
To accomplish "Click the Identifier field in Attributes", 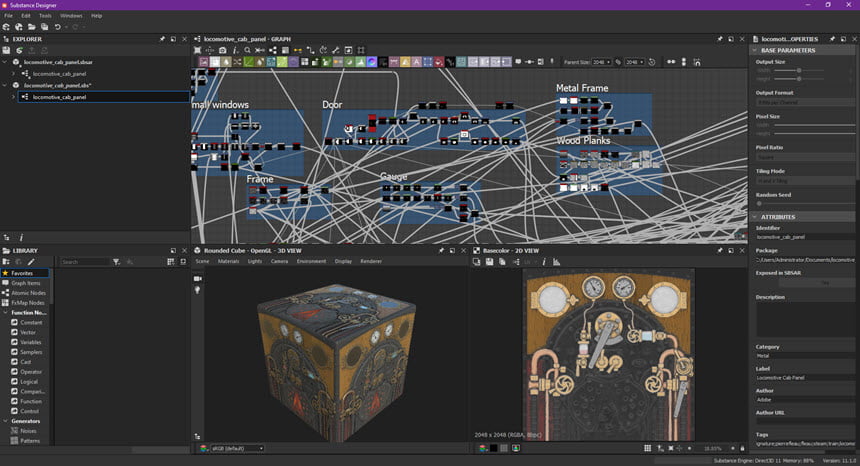I will (x=805, y=237).
